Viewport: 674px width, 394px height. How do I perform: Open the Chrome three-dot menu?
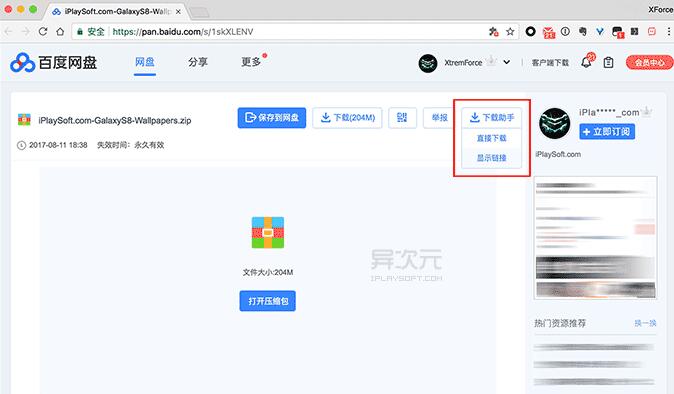pyautogui.click(x=669, y=31)
